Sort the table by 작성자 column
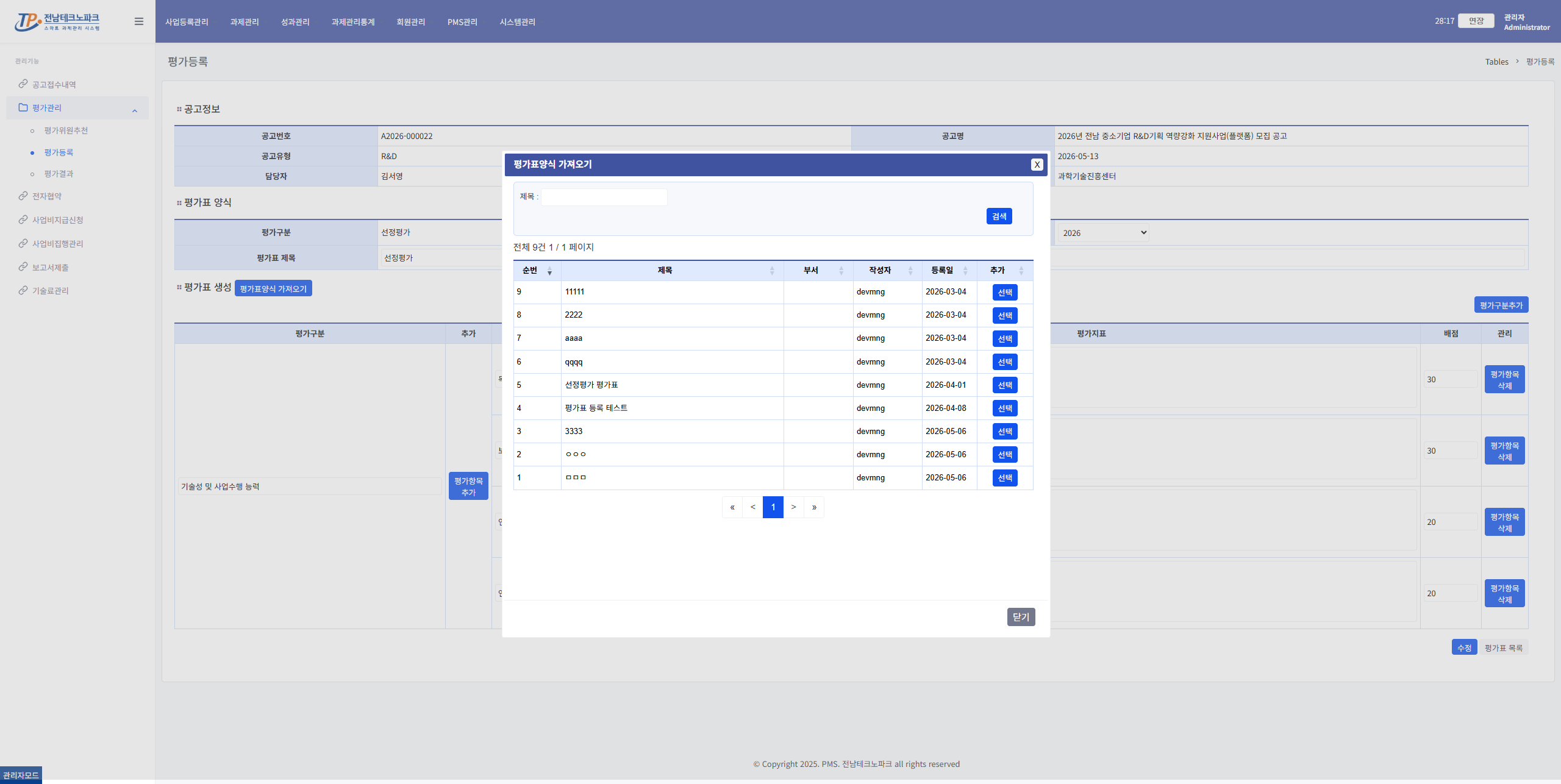This screenshot has height=784, width=1561. [887, 271]
